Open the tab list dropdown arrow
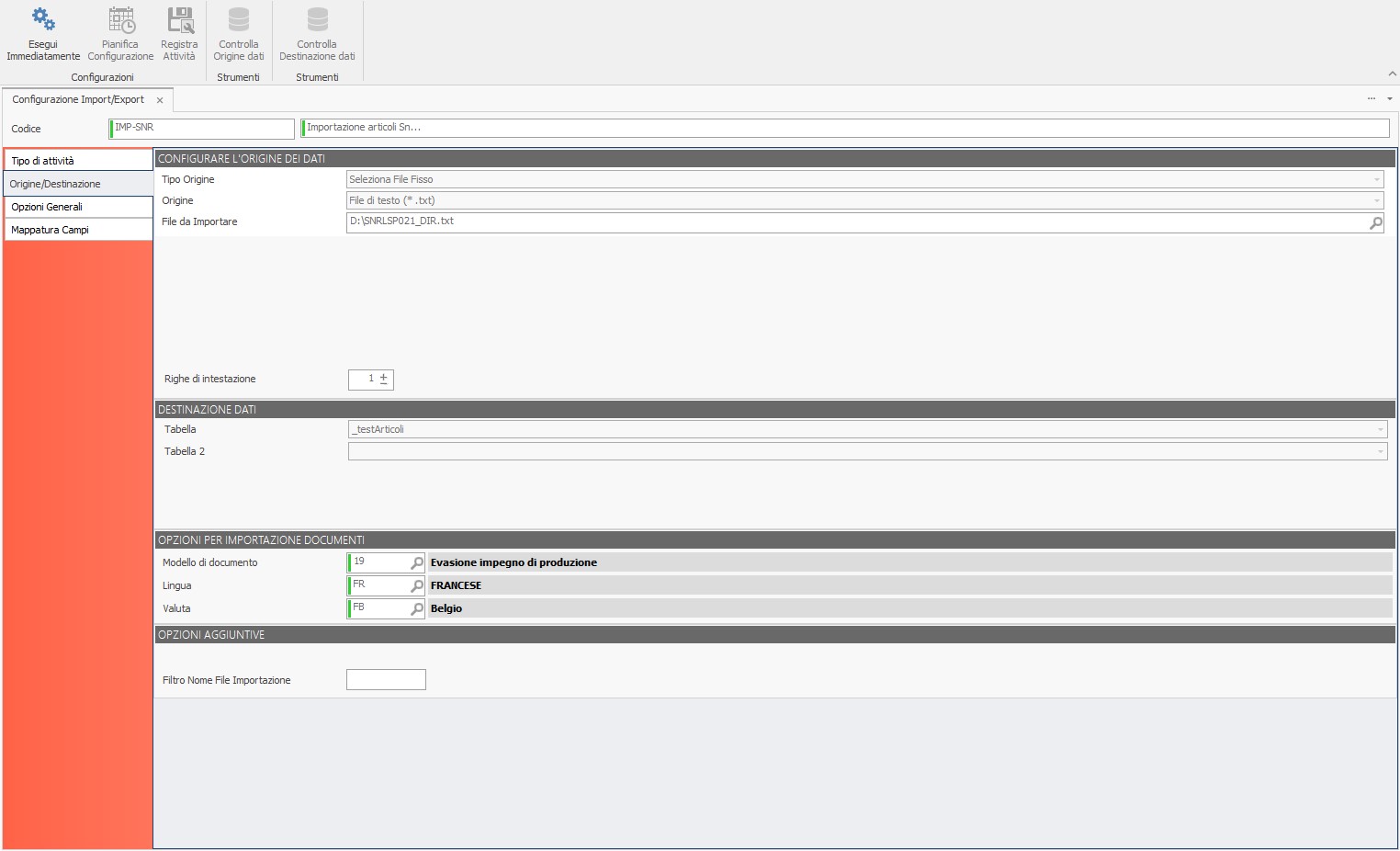1400x851 pixels. [x=1390, y=98]
